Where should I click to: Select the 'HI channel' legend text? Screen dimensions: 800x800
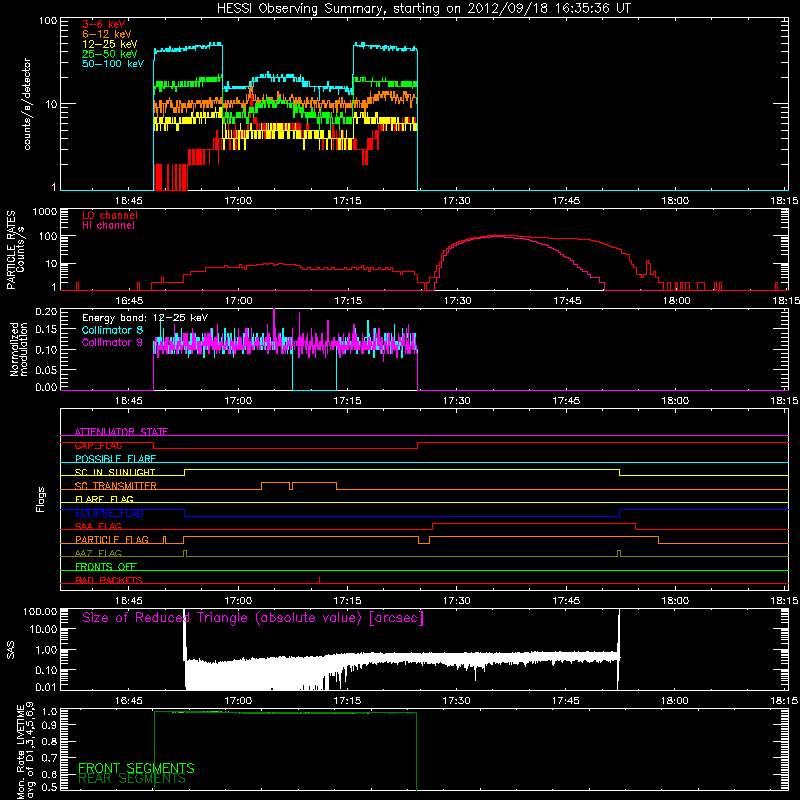(108, 226)
